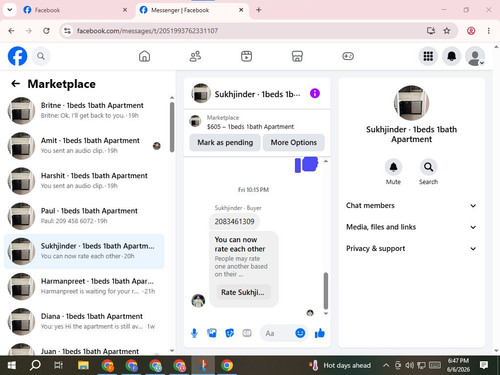Switch to the first Facebook browser tab

pos(75,10)
